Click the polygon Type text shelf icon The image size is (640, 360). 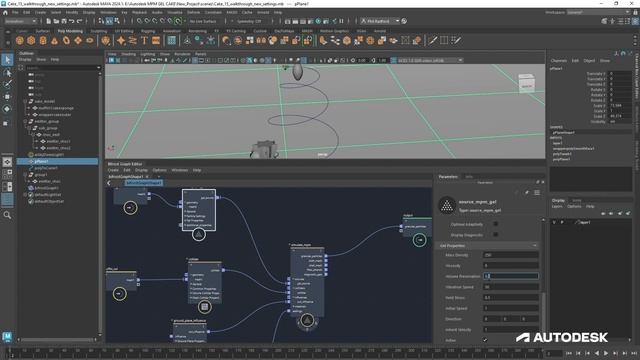coord(144,40)
